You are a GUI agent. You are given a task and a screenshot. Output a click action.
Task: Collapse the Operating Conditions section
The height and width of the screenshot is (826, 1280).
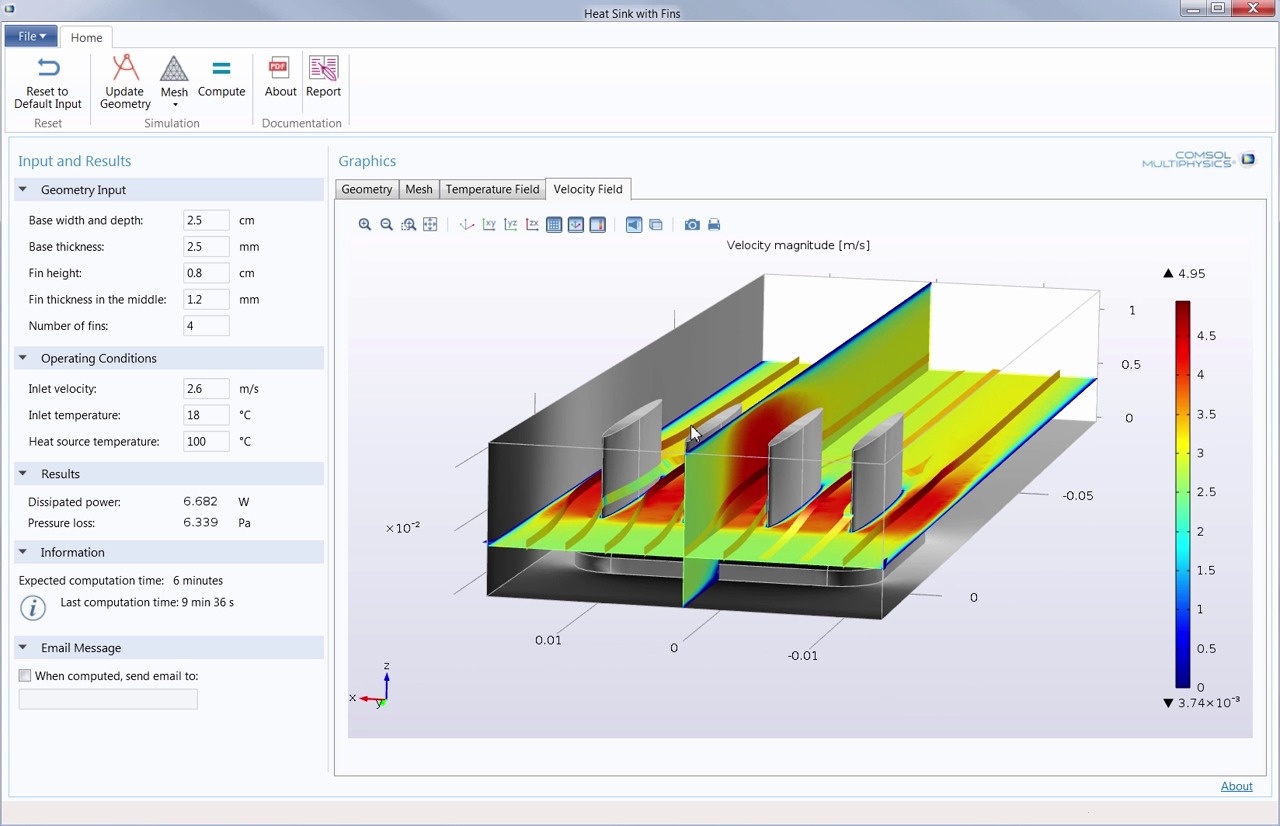pyautogui.click(x=23, y=358)
